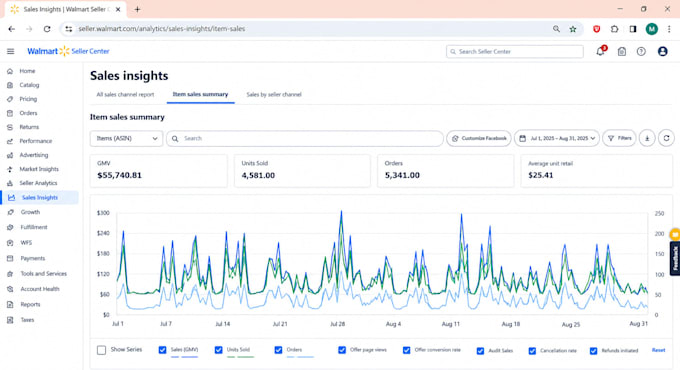Open the Feedback side tab
Viewport: 680px width, 370px height.
click(x=675, y=259)
